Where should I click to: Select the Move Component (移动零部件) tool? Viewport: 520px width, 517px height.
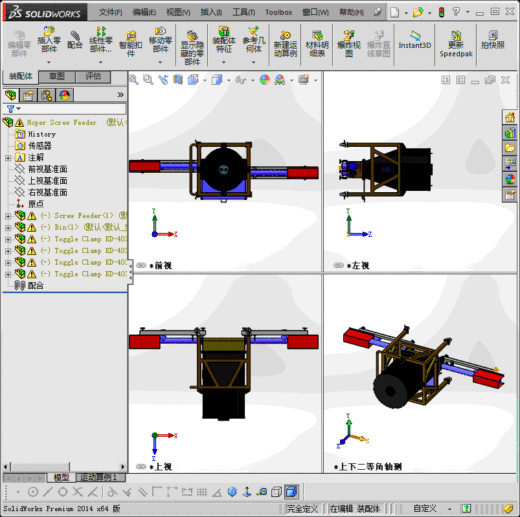[x=160, y=39]
